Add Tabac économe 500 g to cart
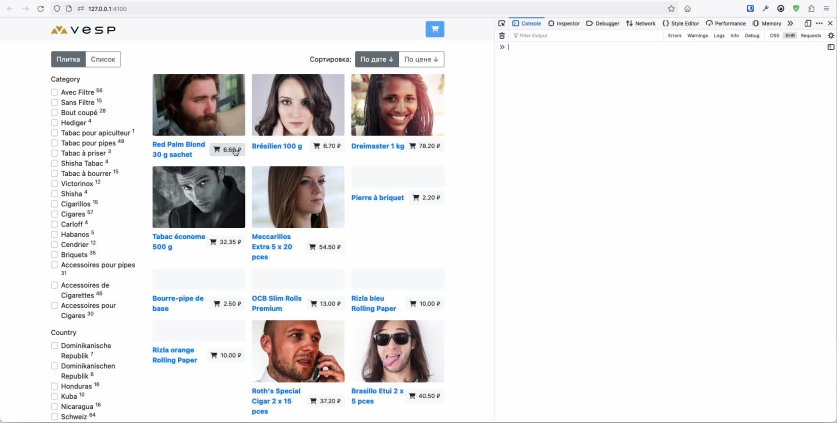The height and width of the screenshot is (423, 837). point(226,242)
